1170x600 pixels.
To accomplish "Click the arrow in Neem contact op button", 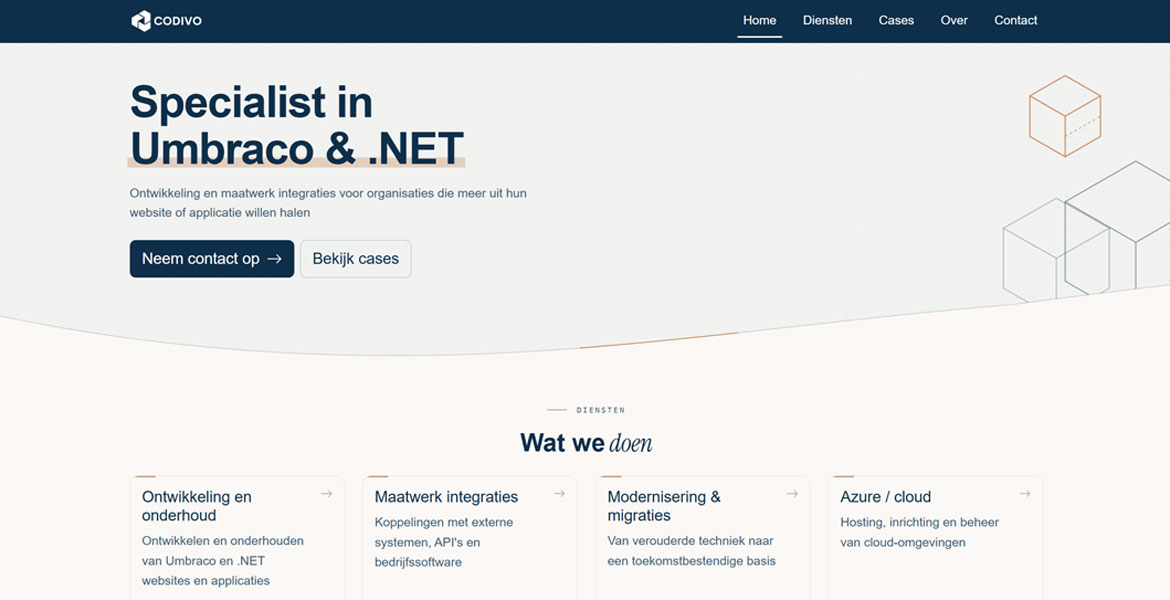I will point(275,259).
